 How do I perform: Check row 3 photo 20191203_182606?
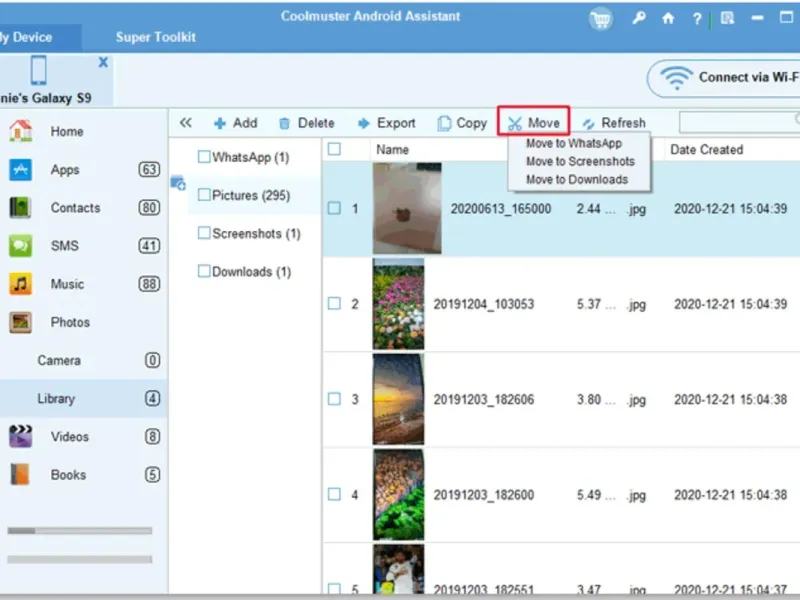pyautogui.click(x=334, y=399)
